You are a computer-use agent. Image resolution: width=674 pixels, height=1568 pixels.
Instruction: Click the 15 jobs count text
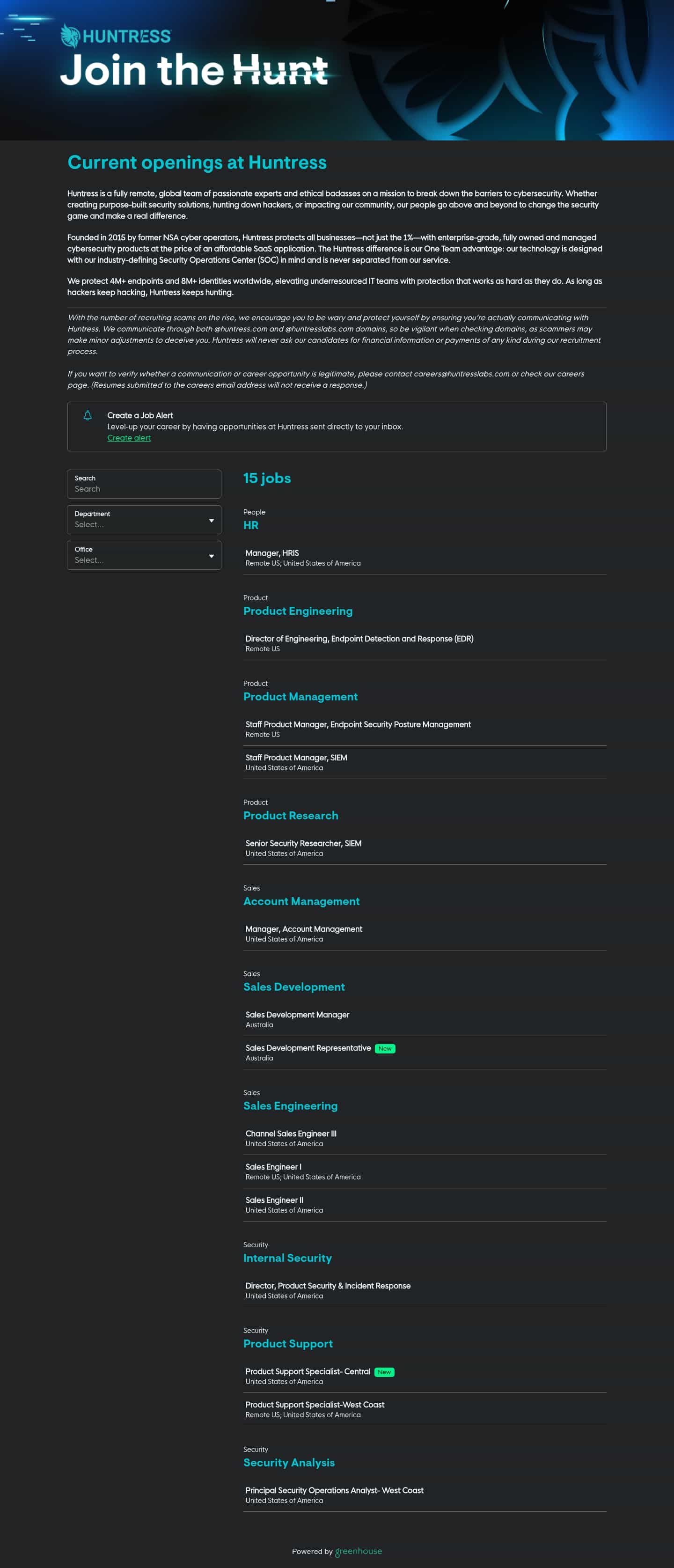pyautogui.click(x=267, y=478)
